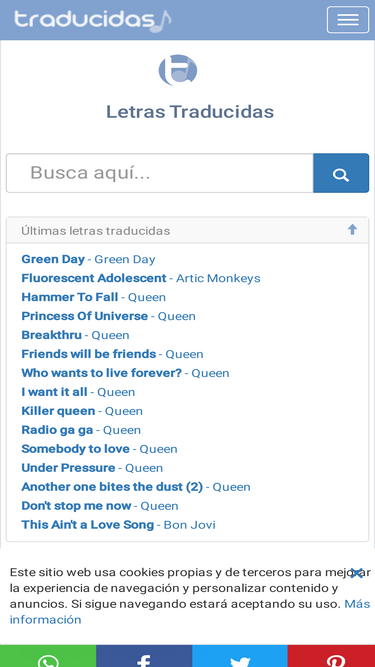Share the page on Twitter
The height and width of the screenshot is (667, 375).
coord(240,656)
